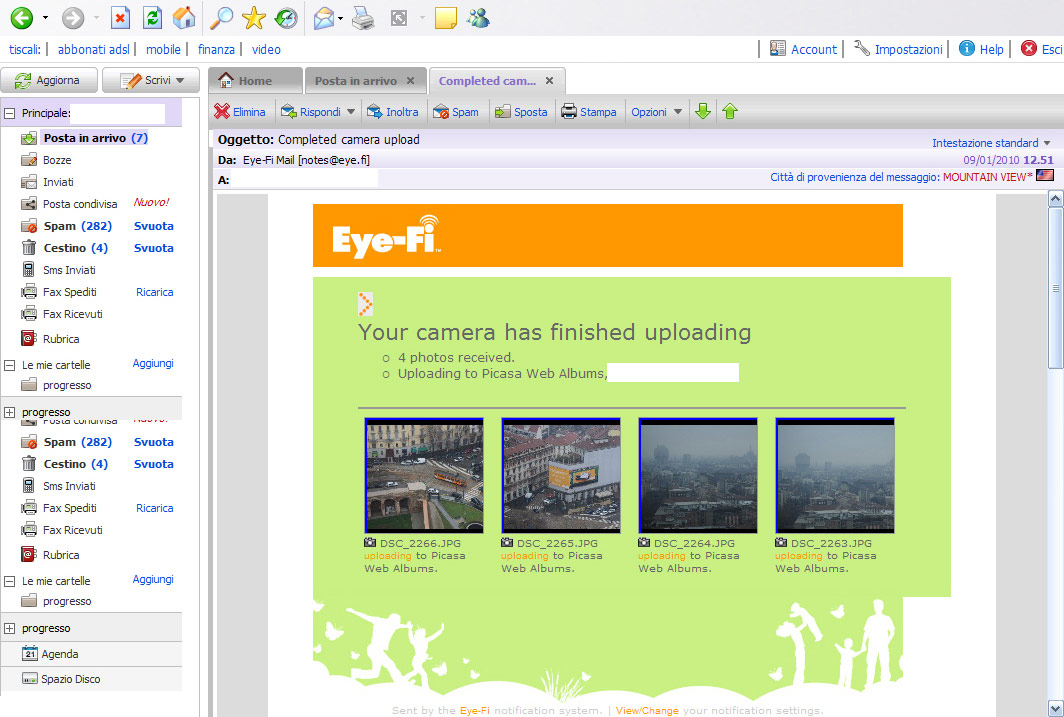1064x717 pixels.
Task: Open the forward history dropdown arrow
Action: click(96, 18)
